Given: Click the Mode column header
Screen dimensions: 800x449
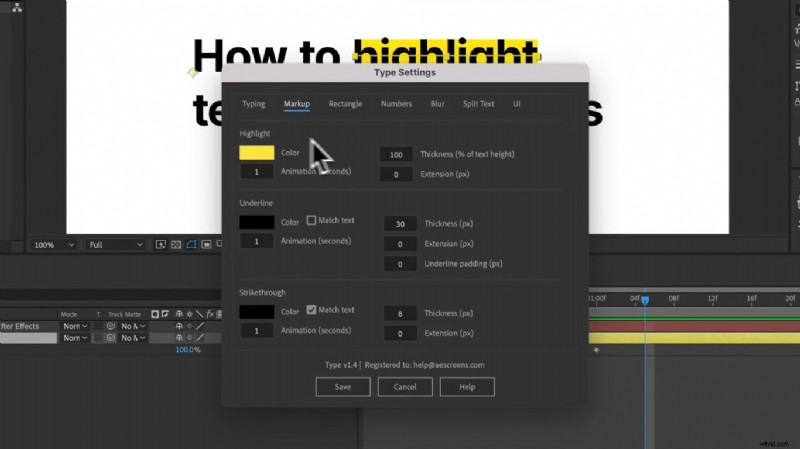Looking at the screenshot, I should 69,314.
